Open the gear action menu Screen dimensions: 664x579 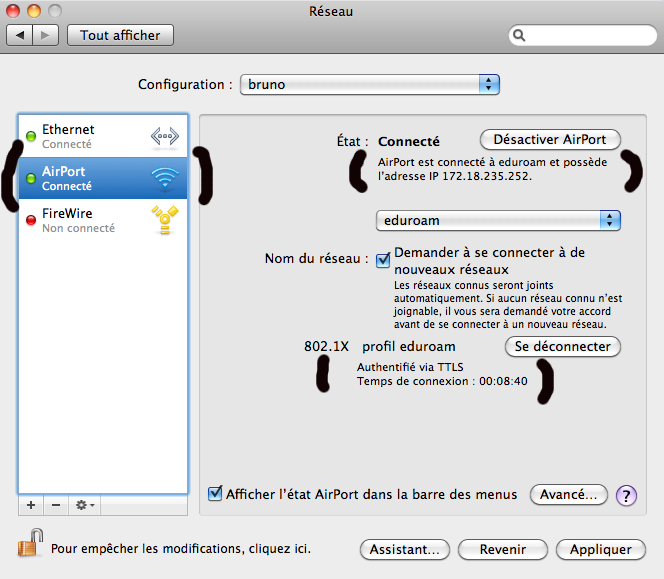click(85, 505)
